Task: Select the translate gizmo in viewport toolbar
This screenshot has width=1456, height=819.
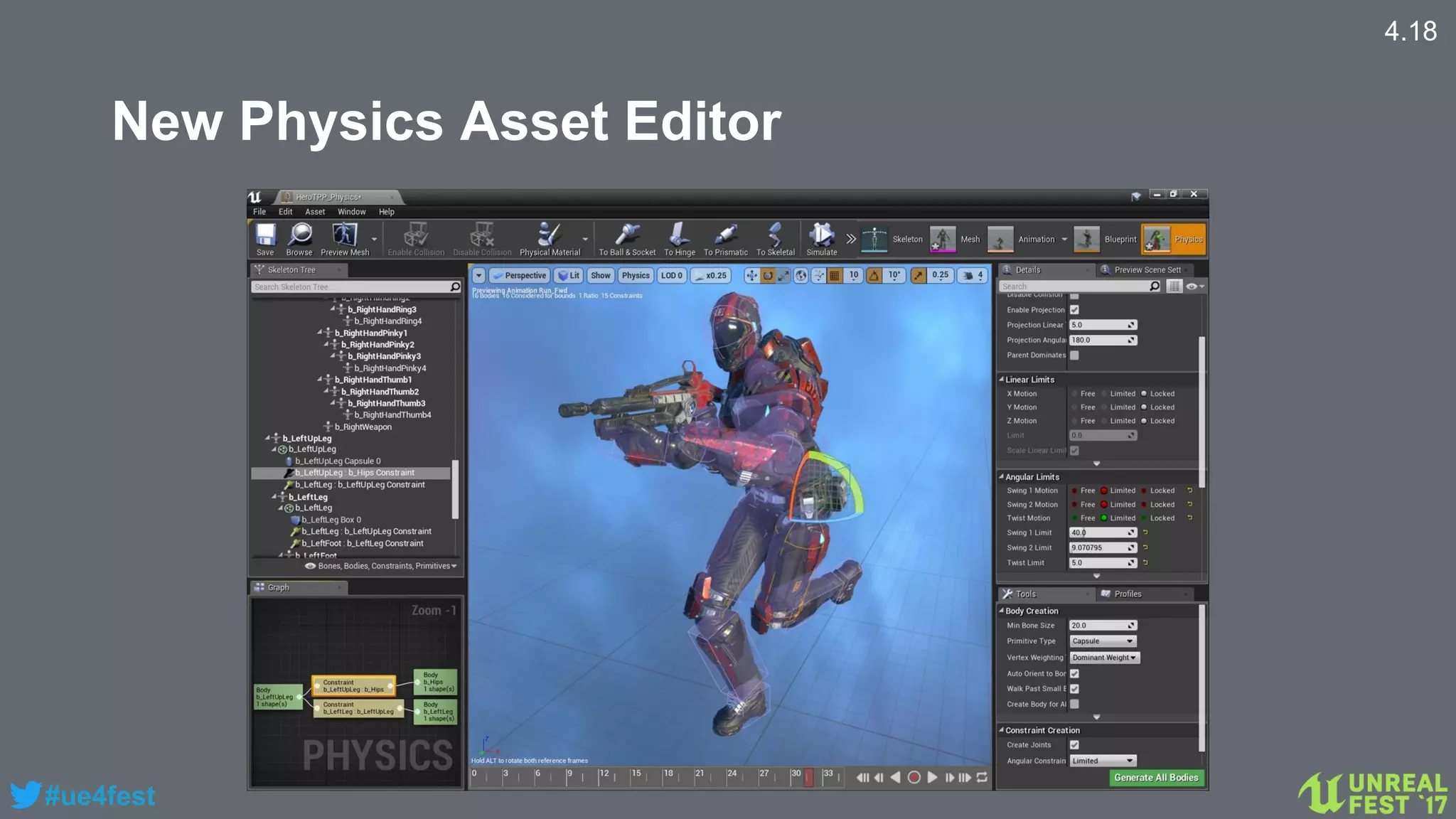Action: pos(751,276)
